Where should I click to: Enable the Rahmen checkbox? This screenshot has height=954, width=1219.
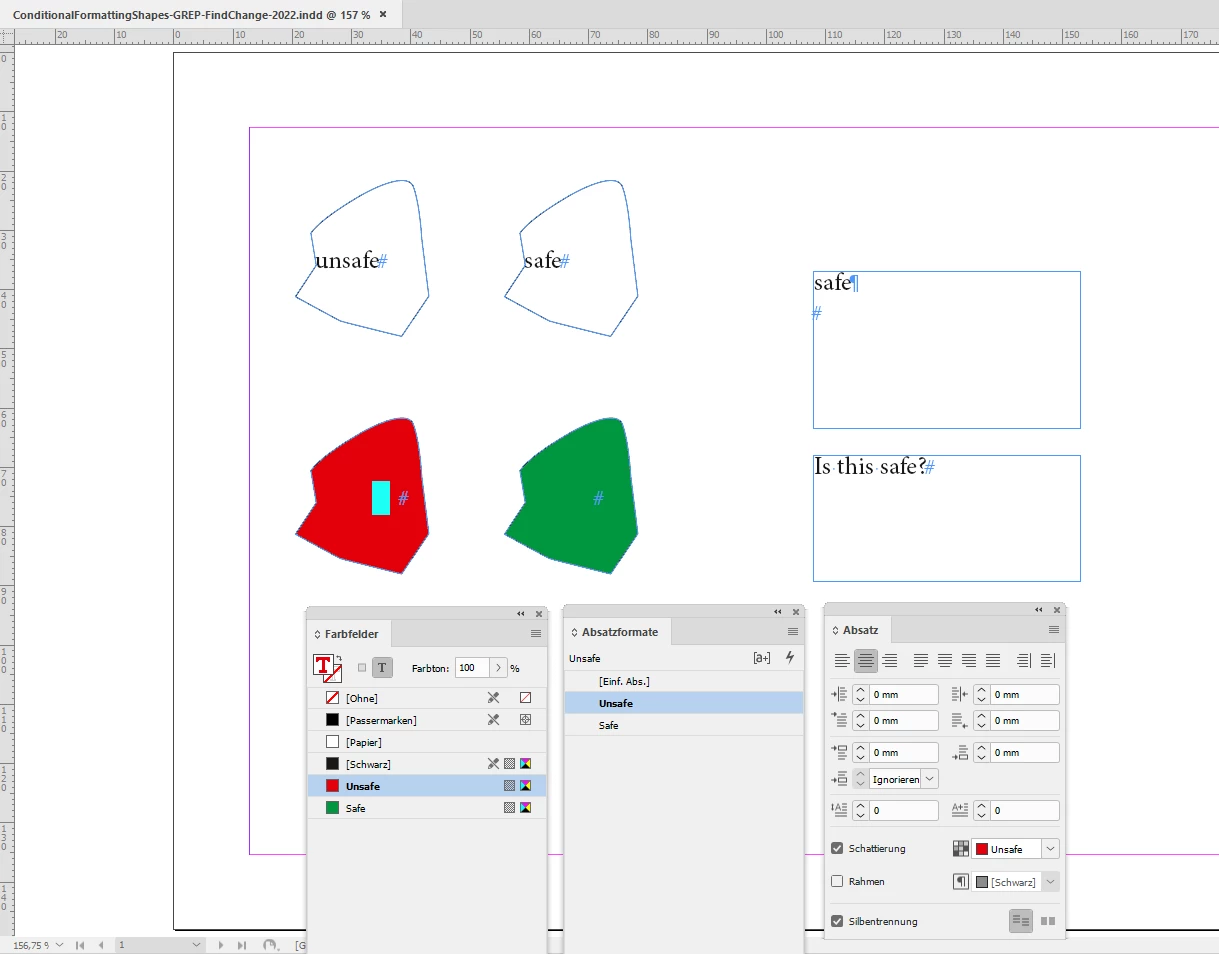pyautogui.click(x=838, y=882)
